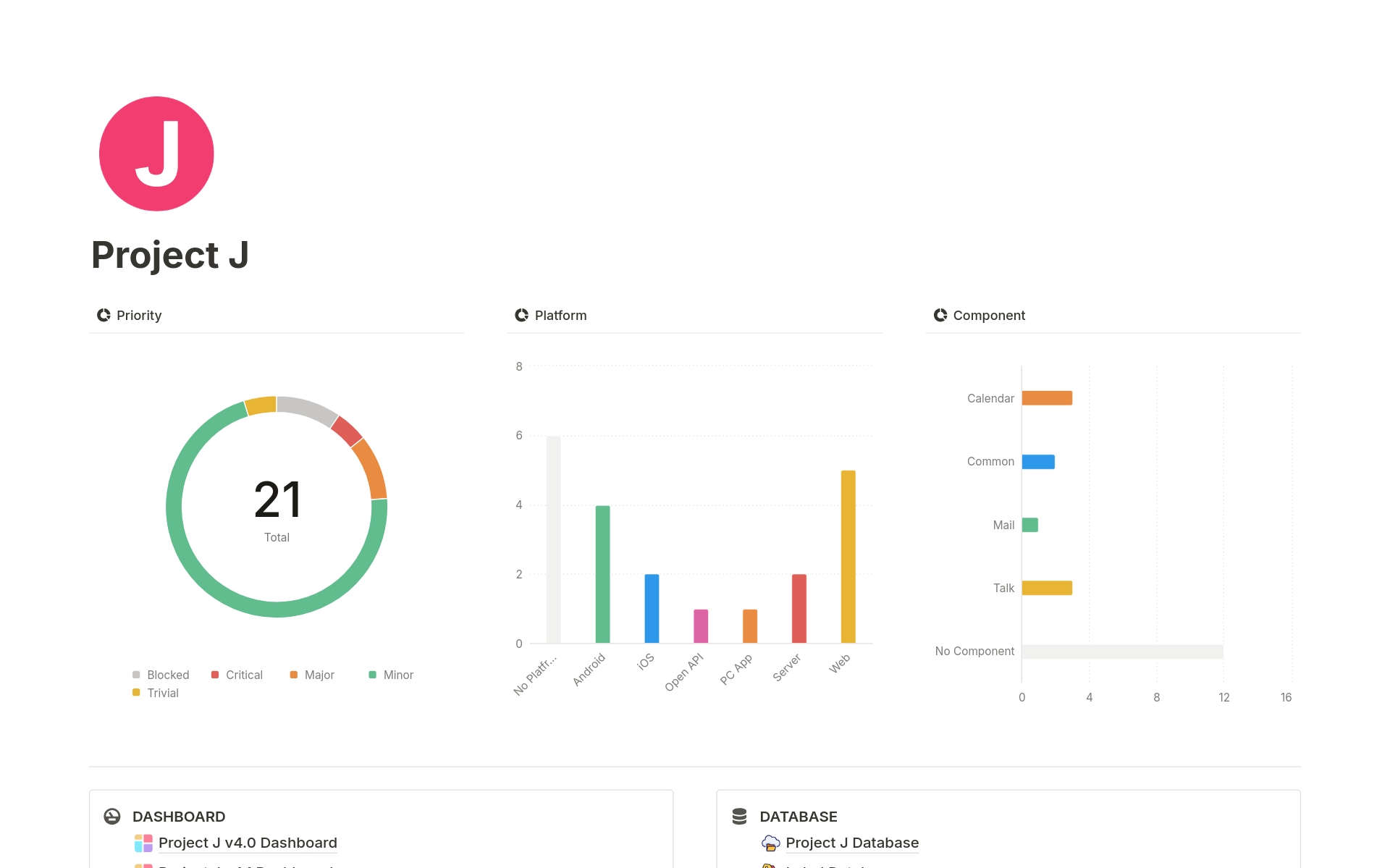1390x868 pixels.
Task: Click the cloud icon beside Project J Database
Action: click(769, 843)
